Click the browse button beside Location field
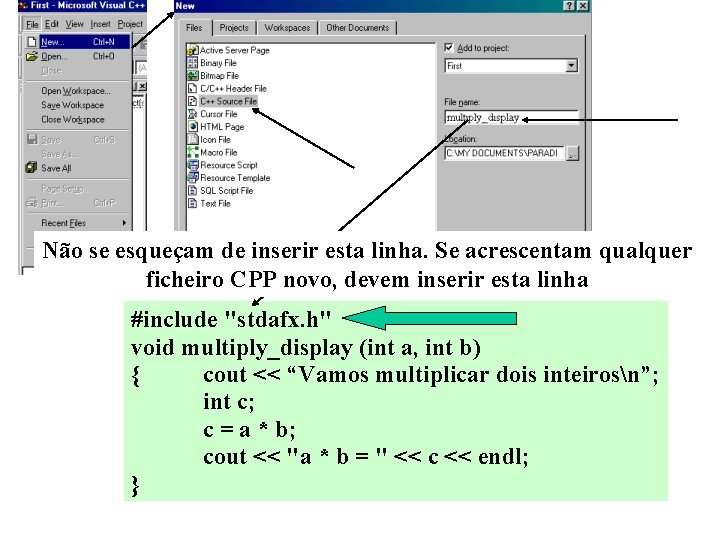Viewport: 720px width, 540px height. [x=572, y=153]
